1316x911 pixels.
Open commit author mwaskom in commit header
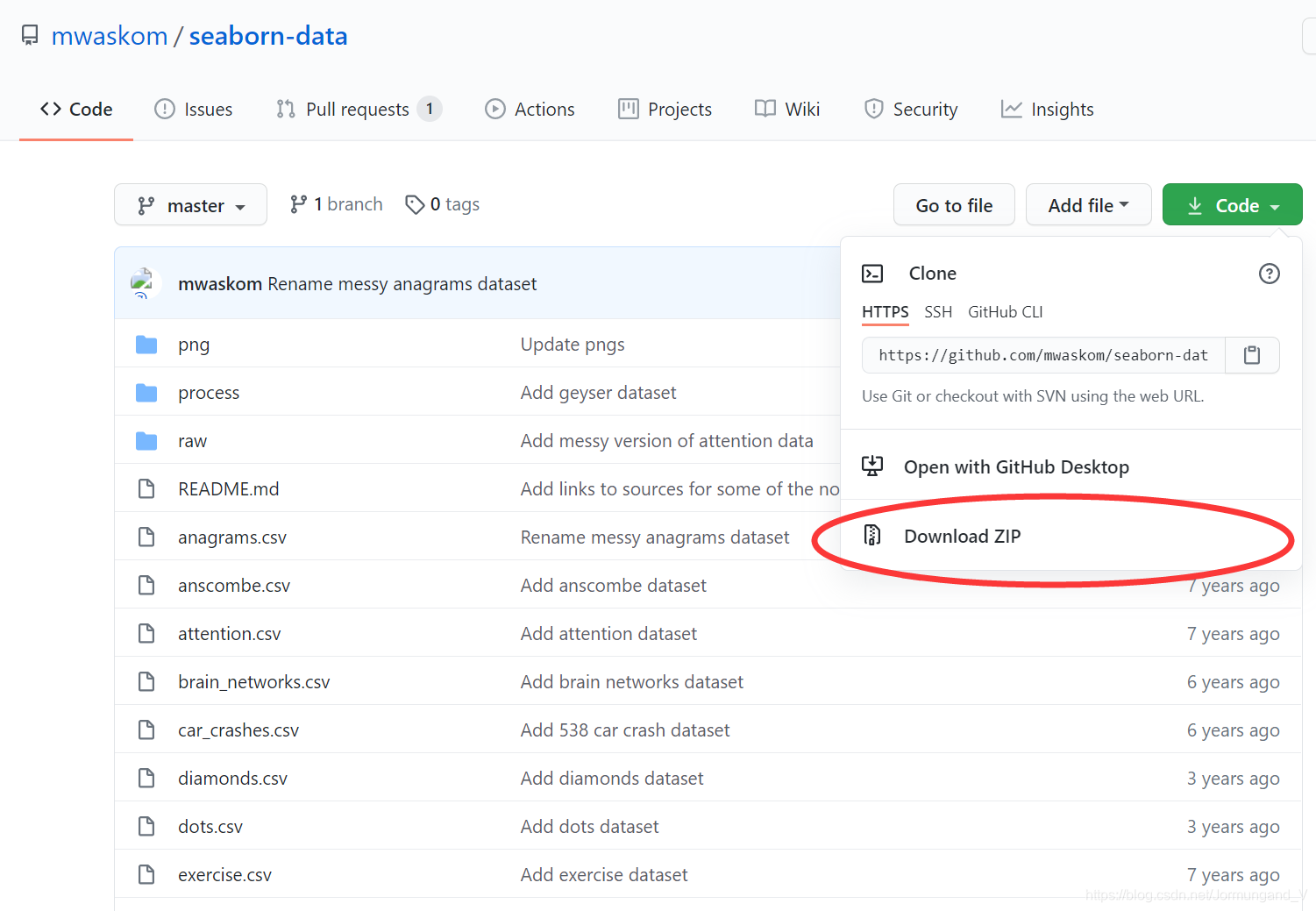(220, 284)
